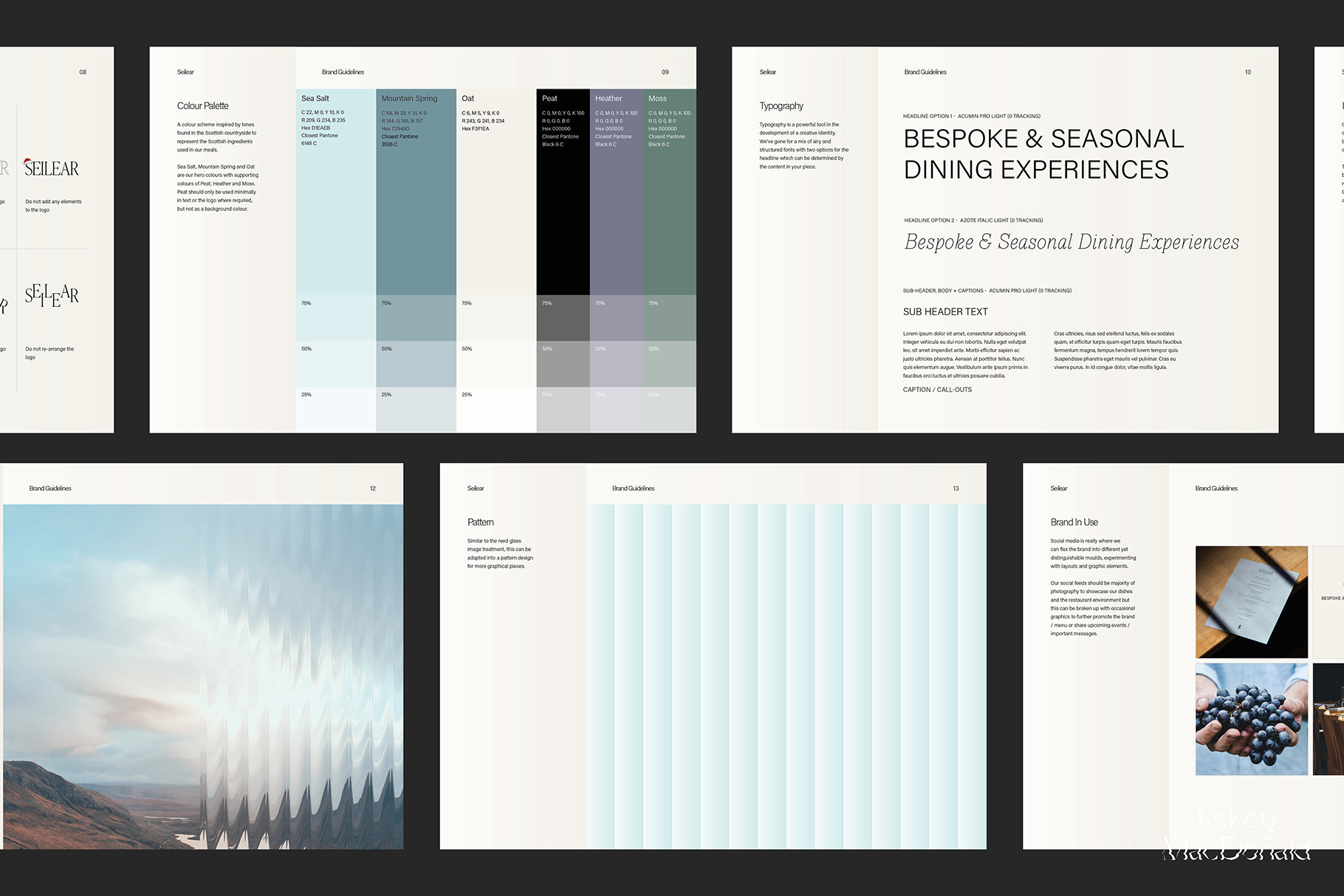Click the re-arranged Seilear logo

tap(52, 295)
